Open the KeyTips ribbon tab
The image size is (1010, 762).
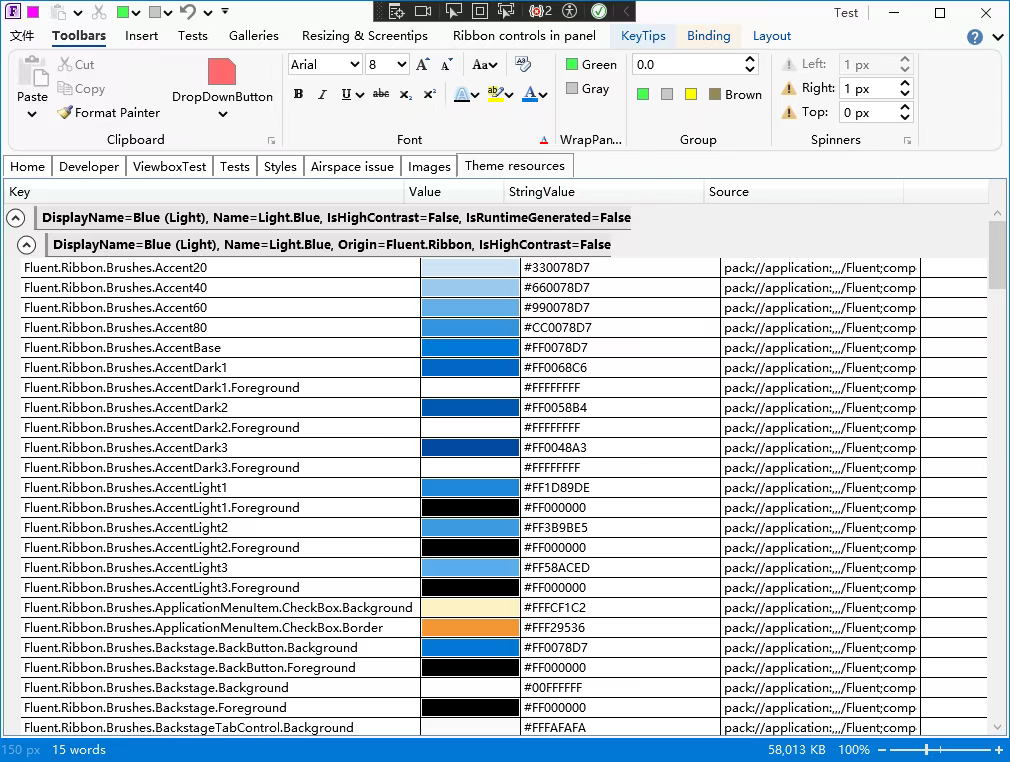643,35
